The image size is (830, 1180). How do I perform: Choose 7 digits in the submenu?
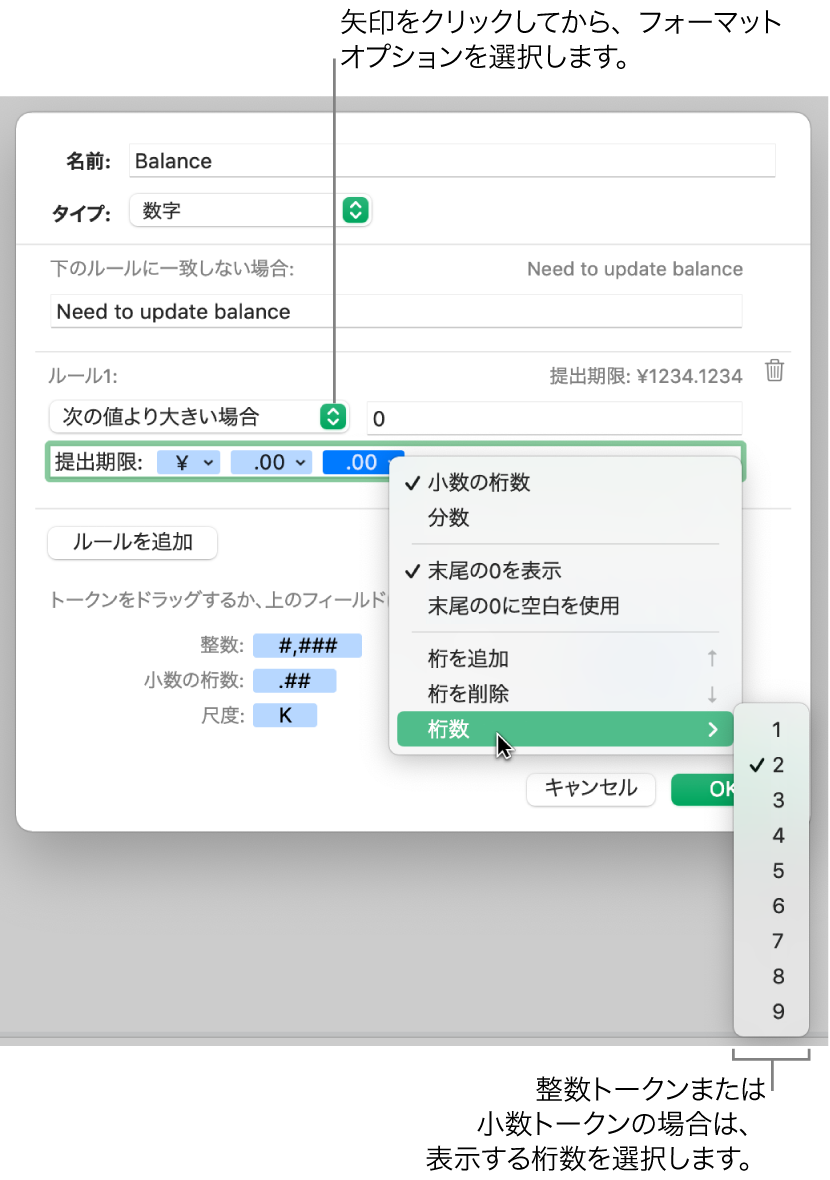pos(772,941)
